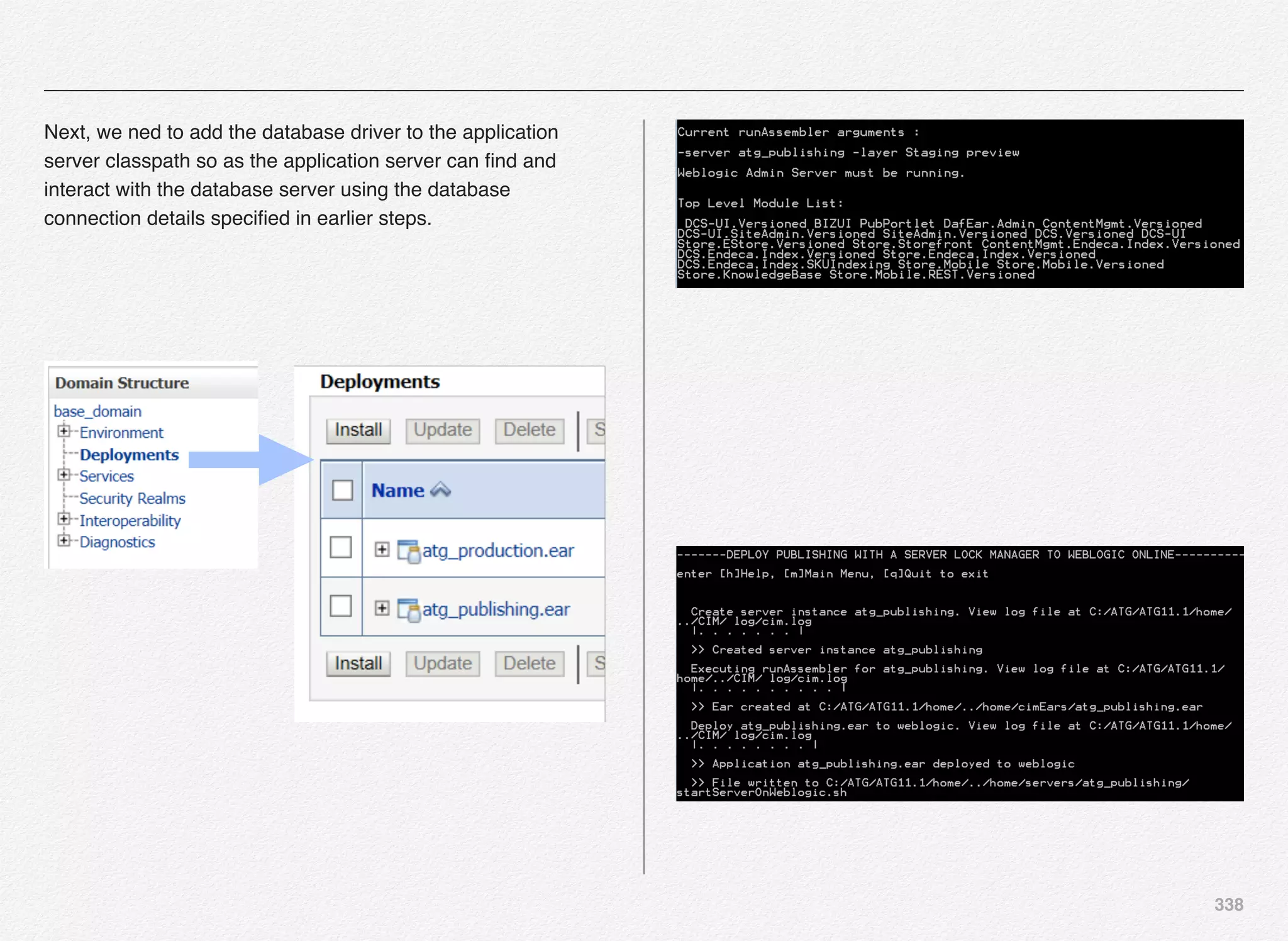This screenshot has height=941, width=1288.
Task: Click the atg_publishing.ear deployment icon
Action: click(409, 610)
